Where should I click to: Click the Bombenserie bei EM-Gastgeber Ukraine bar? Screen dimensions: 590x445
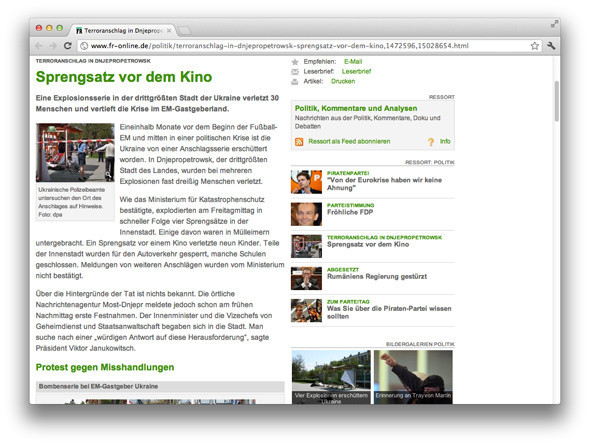[160, 386]
